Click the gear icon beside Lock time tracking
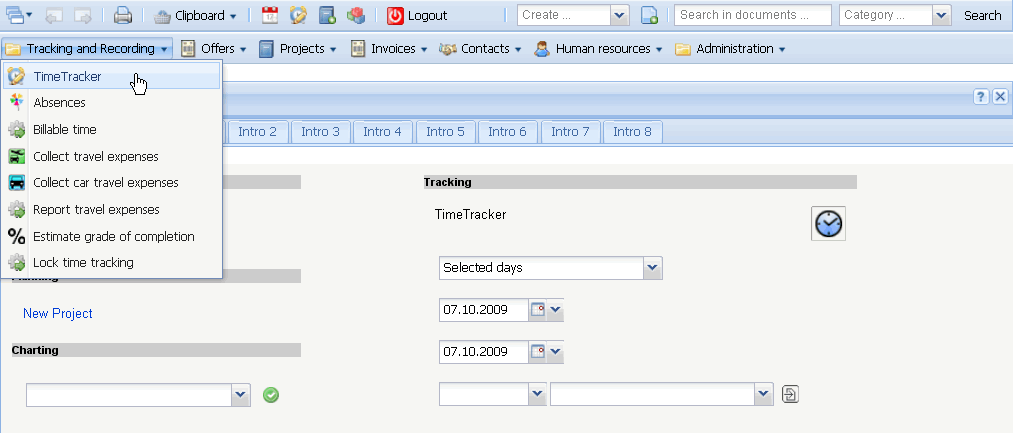The image size is (1013, 433). pos(16,262)
